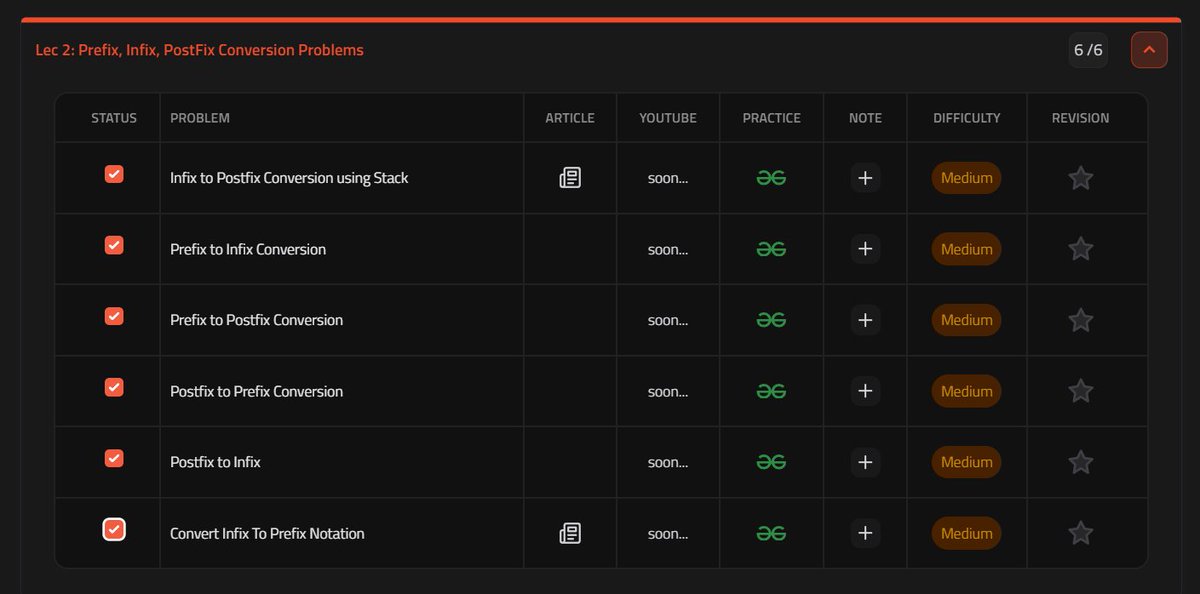Open practice link for Postfix to Infix
The width and height of the screenshot is (1200, 594).
point(770,462)
